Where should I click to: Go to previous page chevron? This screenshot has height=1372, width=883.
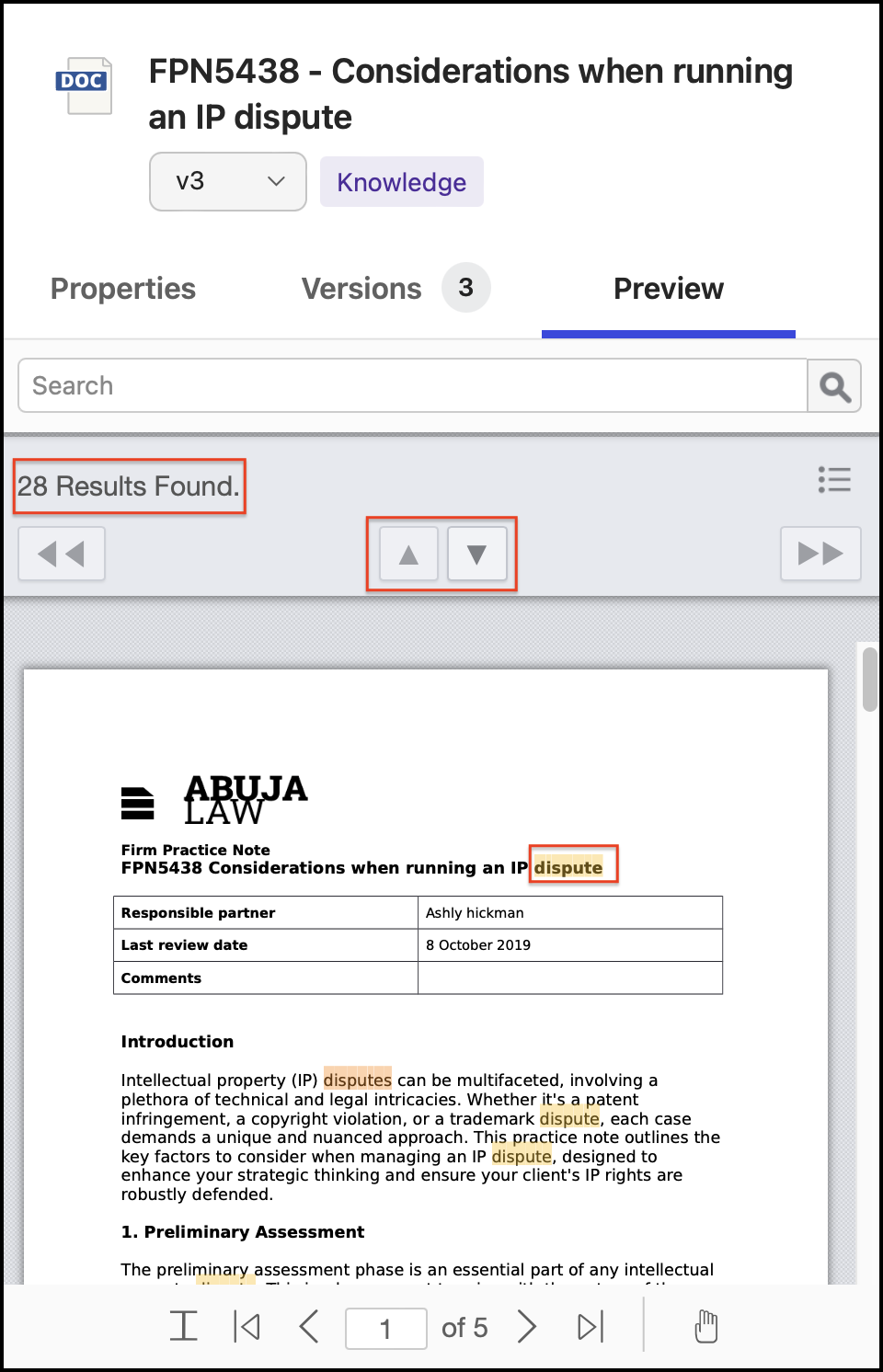click(309, 1327)
